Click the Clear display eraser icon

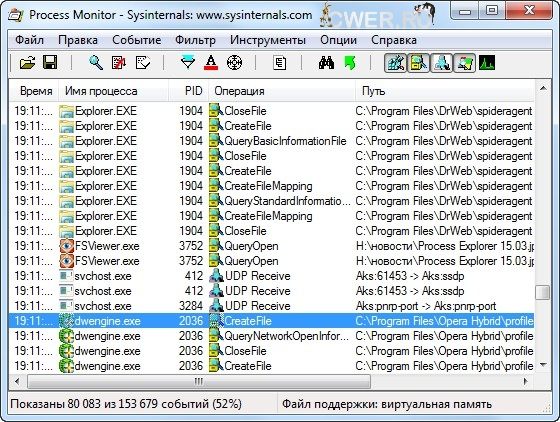coord(143,63)
